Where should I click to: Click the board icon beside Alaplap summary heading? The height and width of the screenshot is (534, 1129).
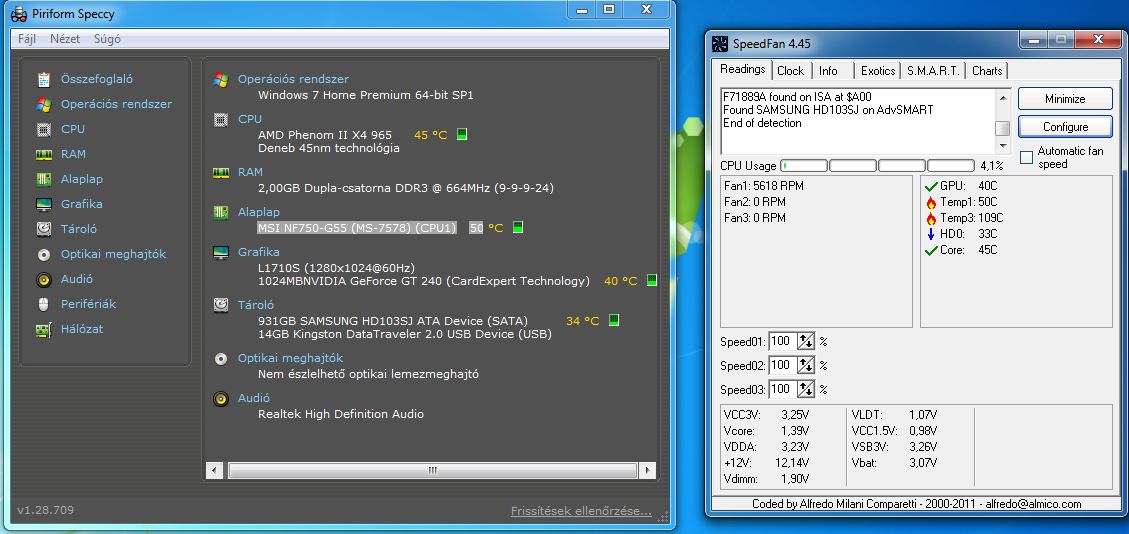[x=221, y=212]
